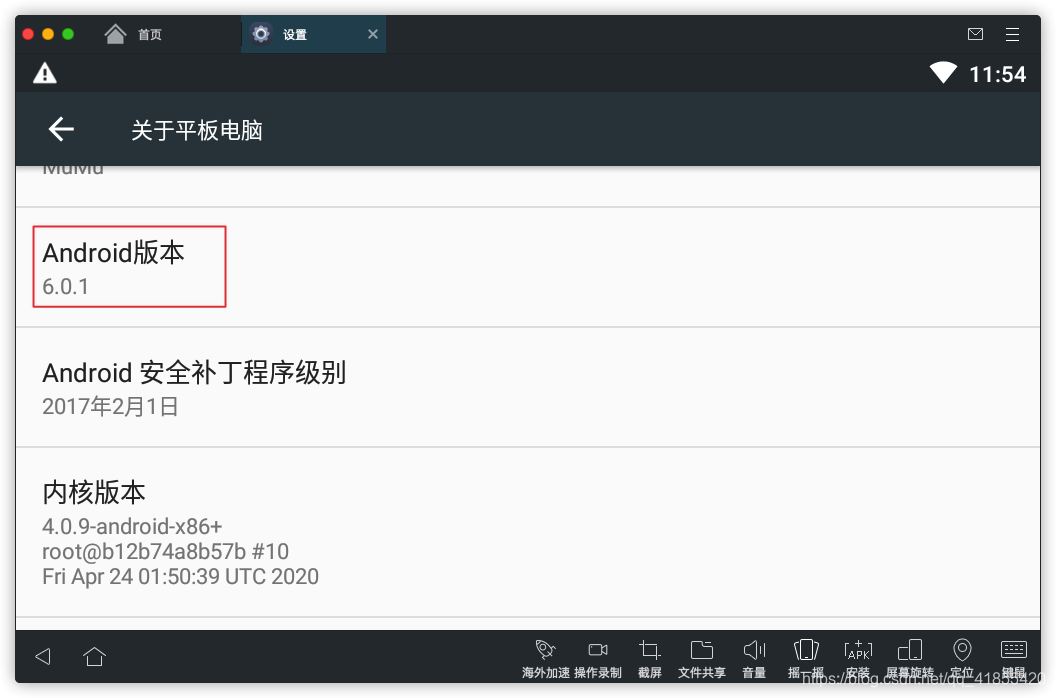Tap the Android版本 6.0.1 entry
This screenshot has height=698, width=1056.
click(528, 267)
